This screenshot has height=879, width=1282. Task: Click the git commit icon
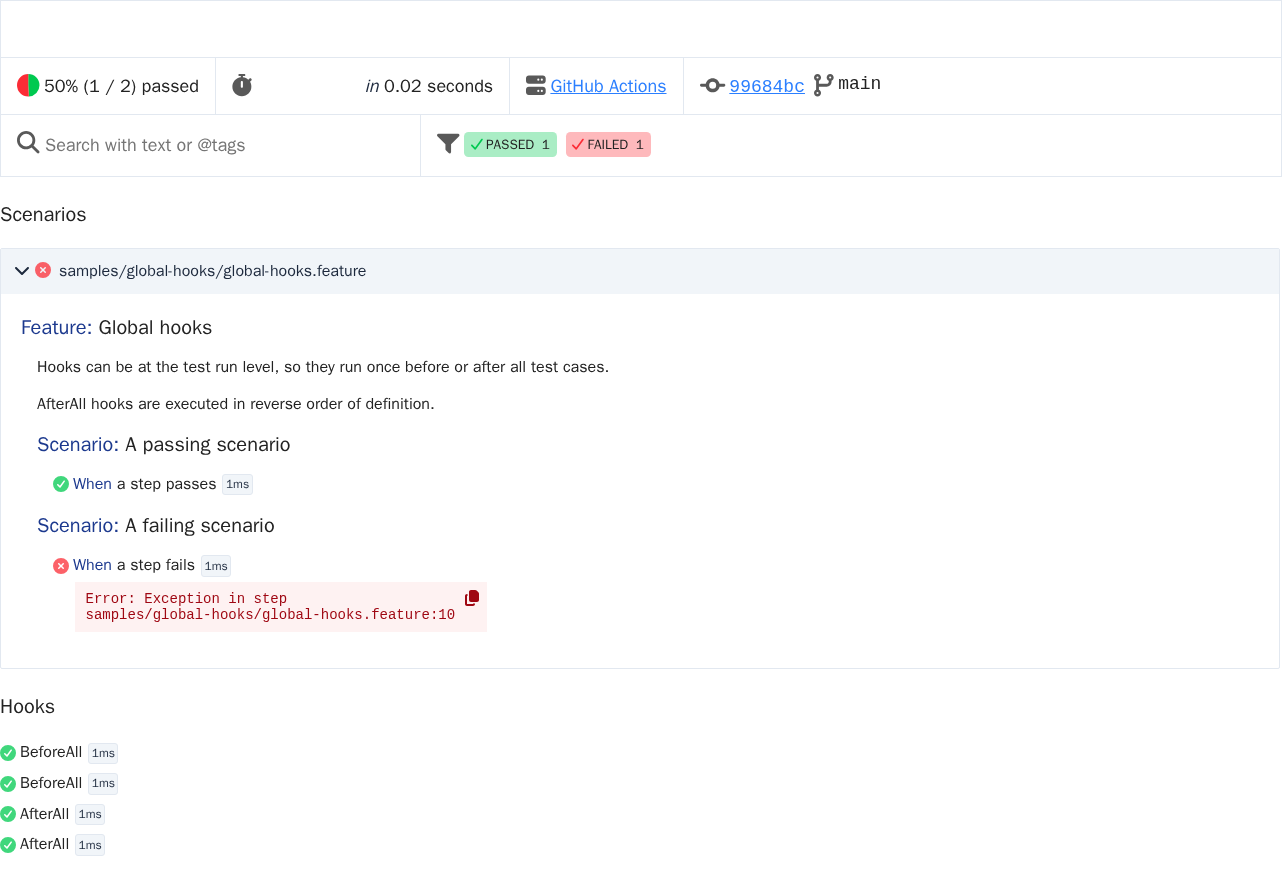click(x=712, y=86)
